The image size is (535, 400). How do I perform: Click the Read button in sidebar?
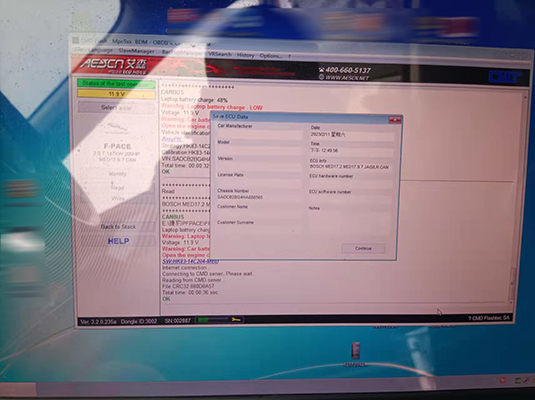click(117, 187)
